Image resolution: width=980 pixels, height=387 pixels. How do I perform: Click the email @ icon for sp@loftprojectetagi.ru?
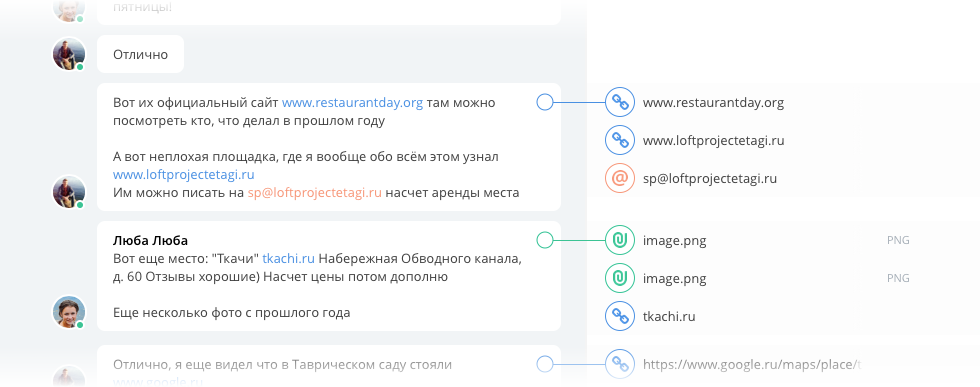[620, 178]
